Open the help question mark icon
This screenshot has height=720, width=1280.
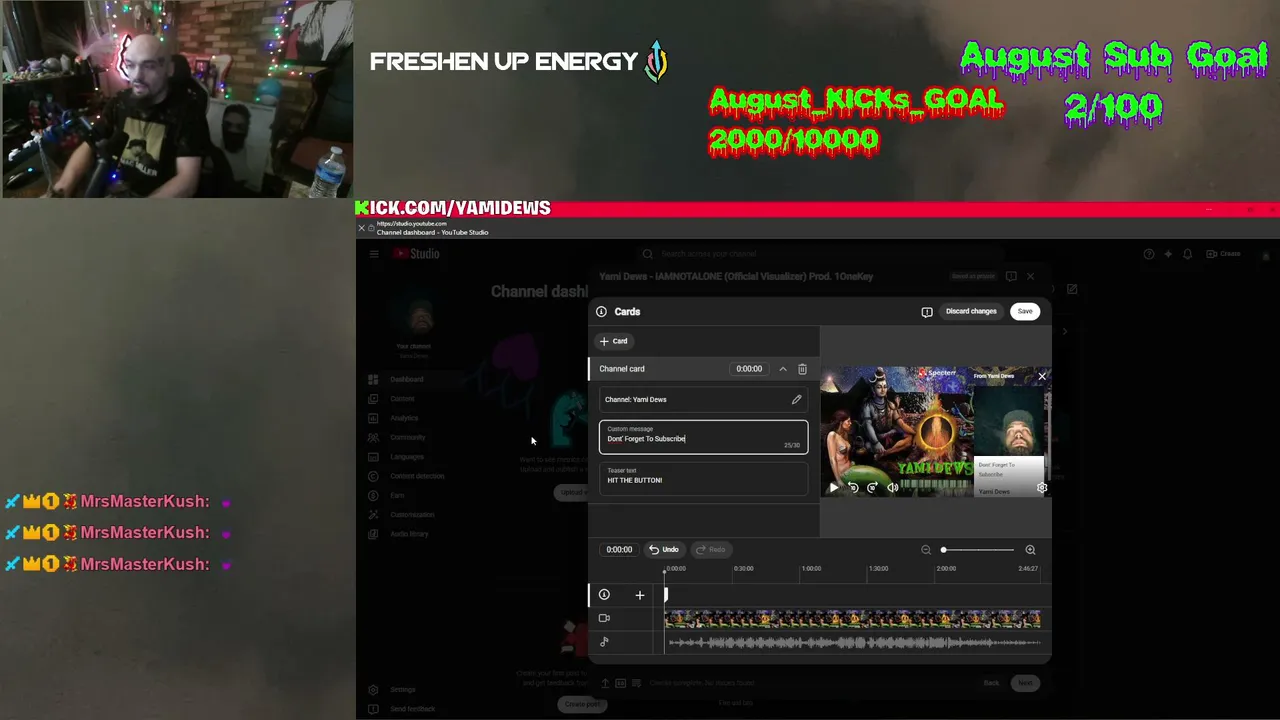(x=1149, y=254)
